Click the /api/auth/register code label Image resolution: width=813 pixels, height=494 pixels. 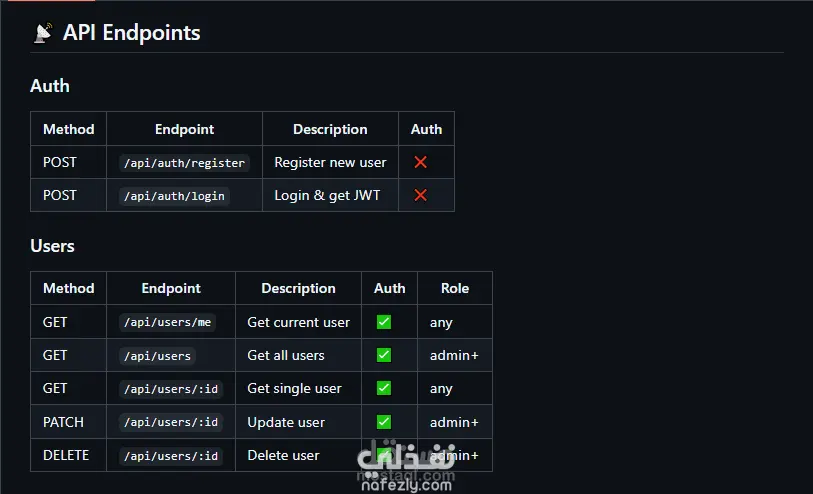(184, 163)
